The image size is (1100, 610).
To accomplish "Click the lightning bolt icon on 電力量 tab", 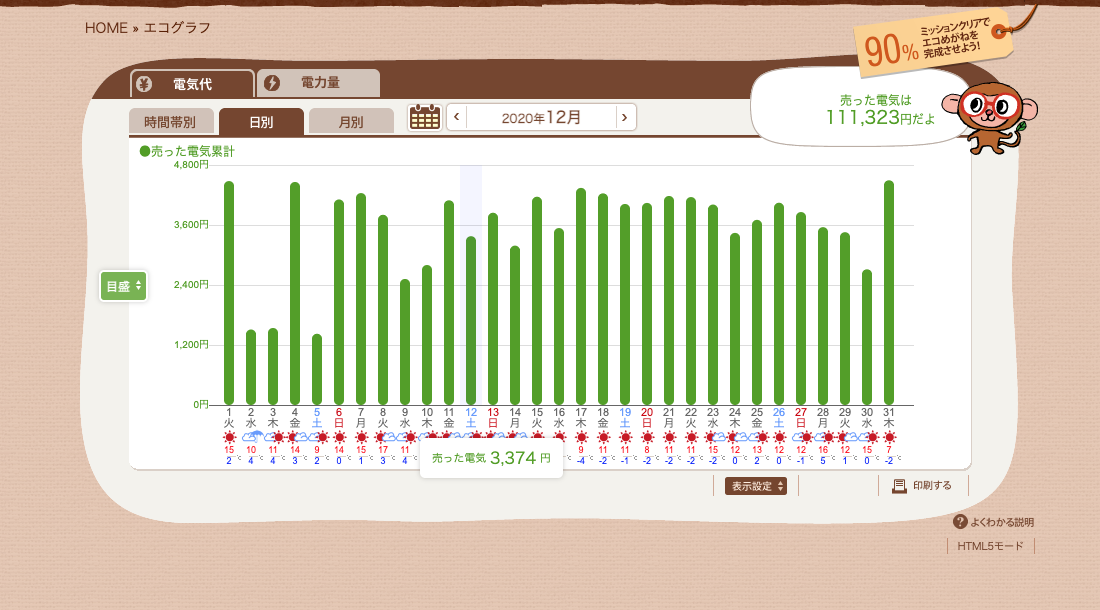I will tap(272, 83).
